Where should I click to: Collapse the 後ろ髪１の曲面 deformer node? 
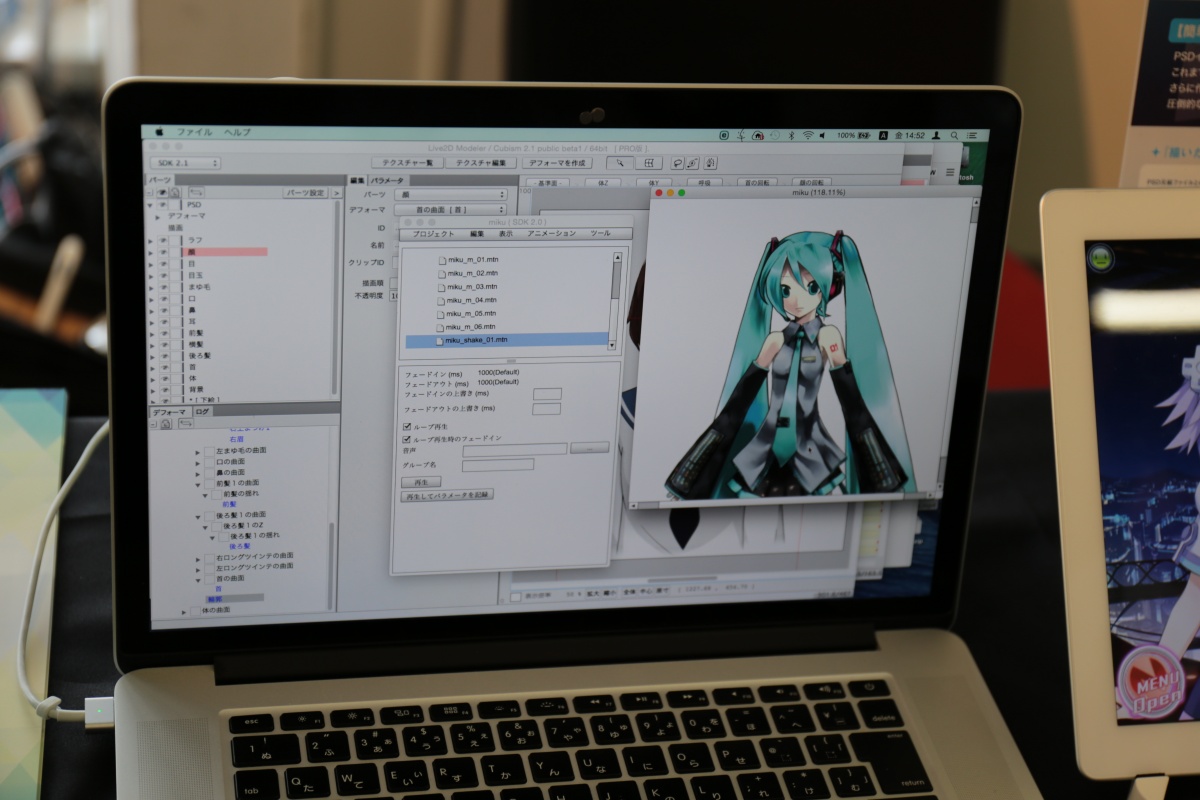(198, 516)
